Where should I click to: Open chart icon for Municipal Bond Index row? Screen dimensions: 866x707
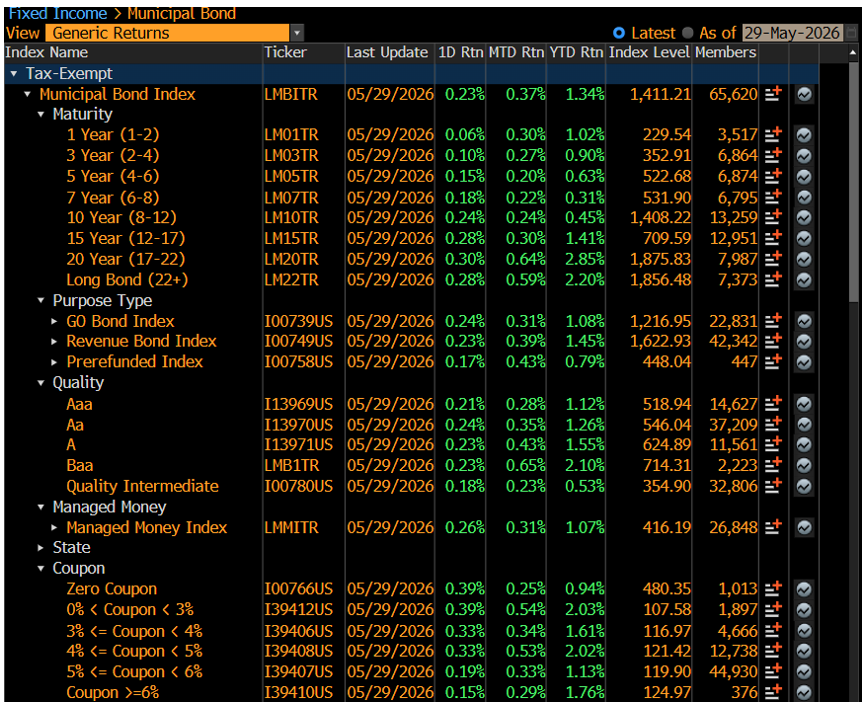(804, 94)
